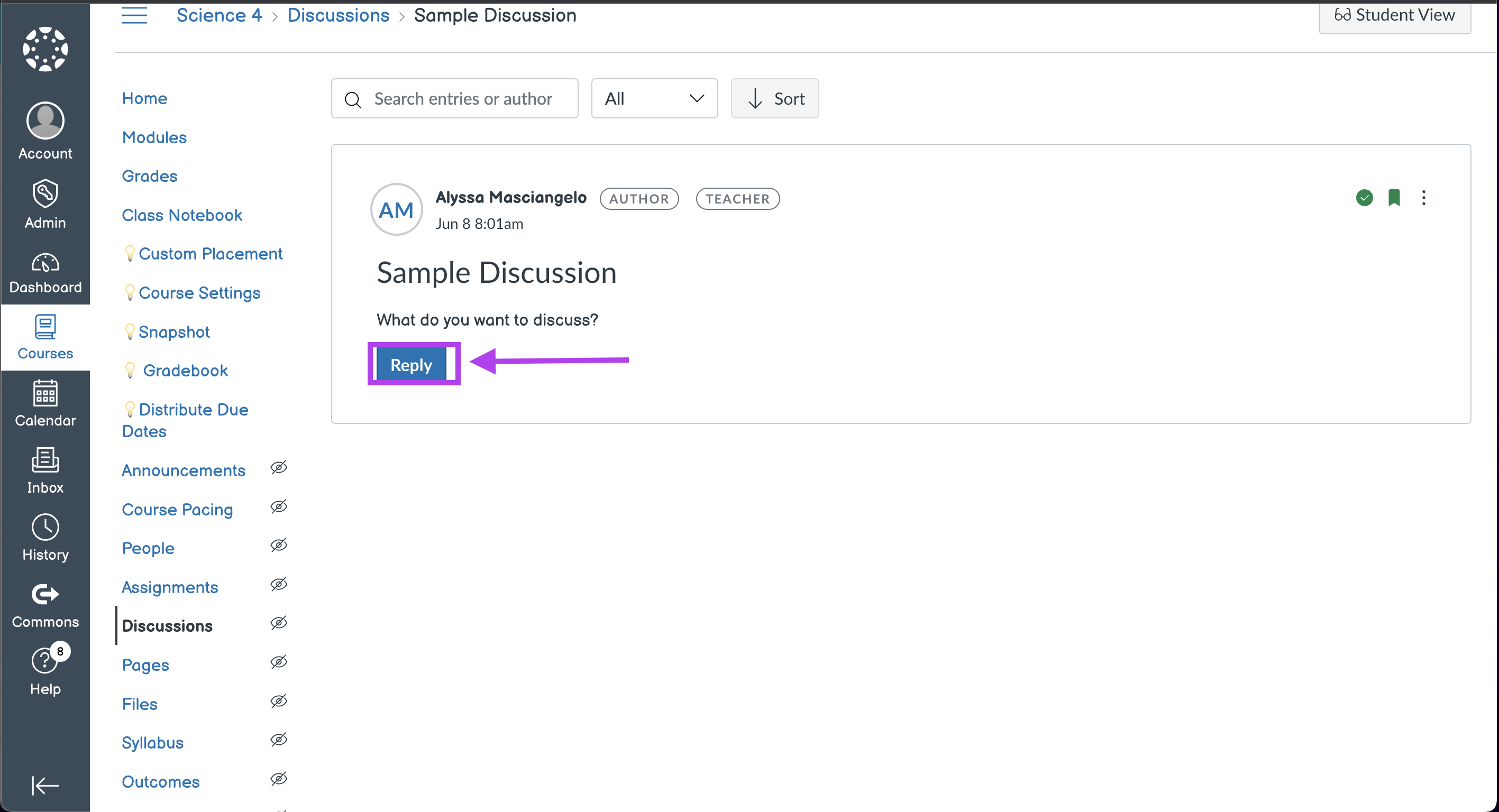
Task: Open Announcements in course navigation
Action: point(184,470)
